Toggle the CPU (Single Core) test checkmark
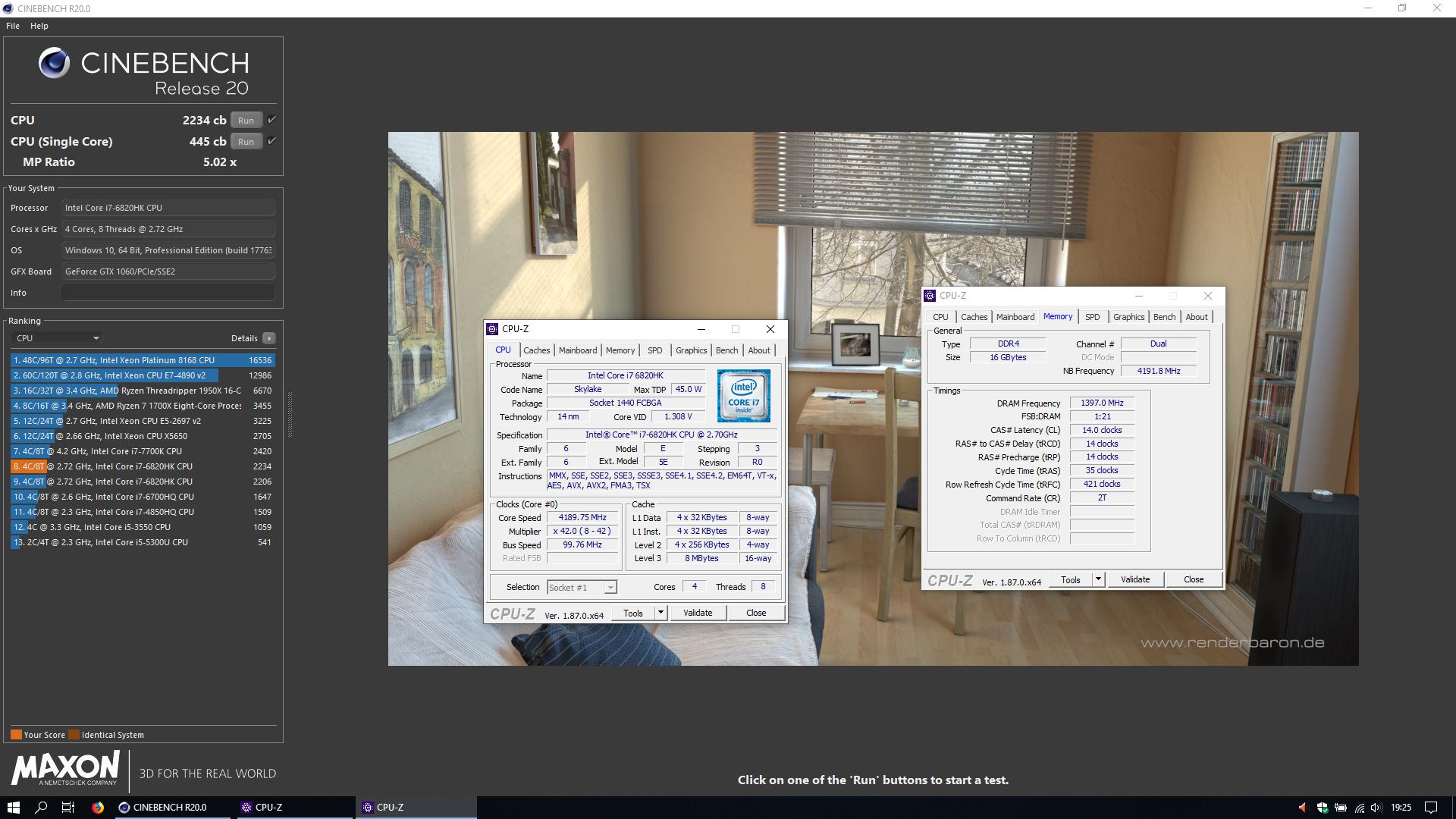Viewport: 1456px width, 819px height. tap(271, 141)
